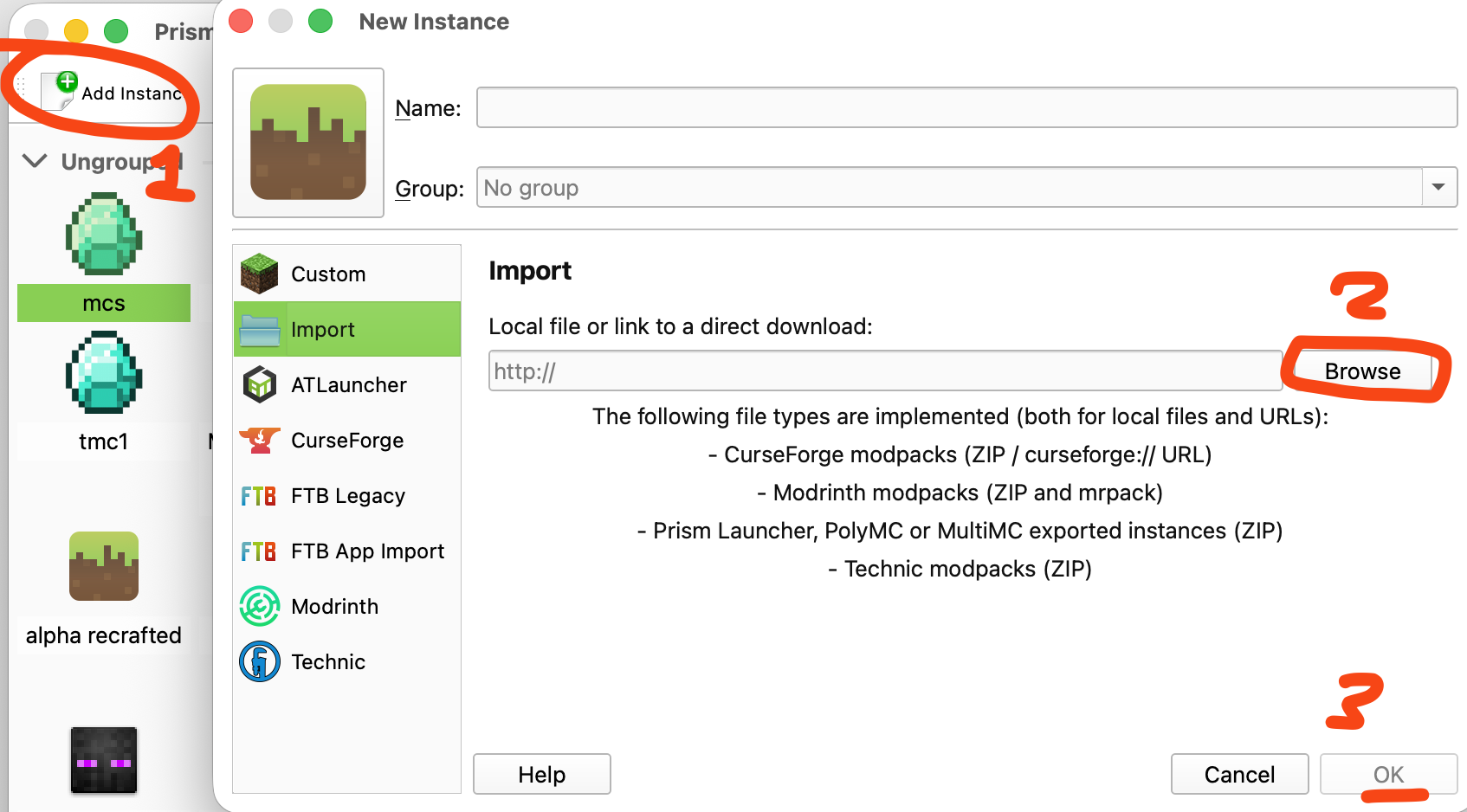Click the Custom grass cube icon

[259, 274]
